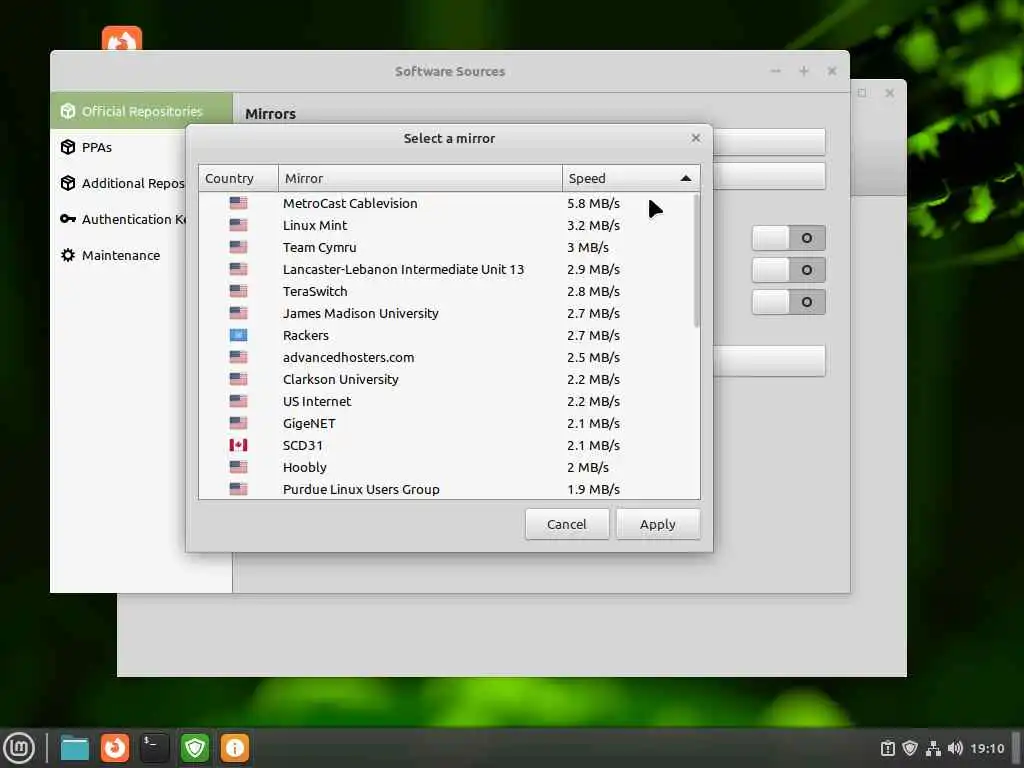
Task: Click the Cancel button
Action: click(x=567, y=524)
